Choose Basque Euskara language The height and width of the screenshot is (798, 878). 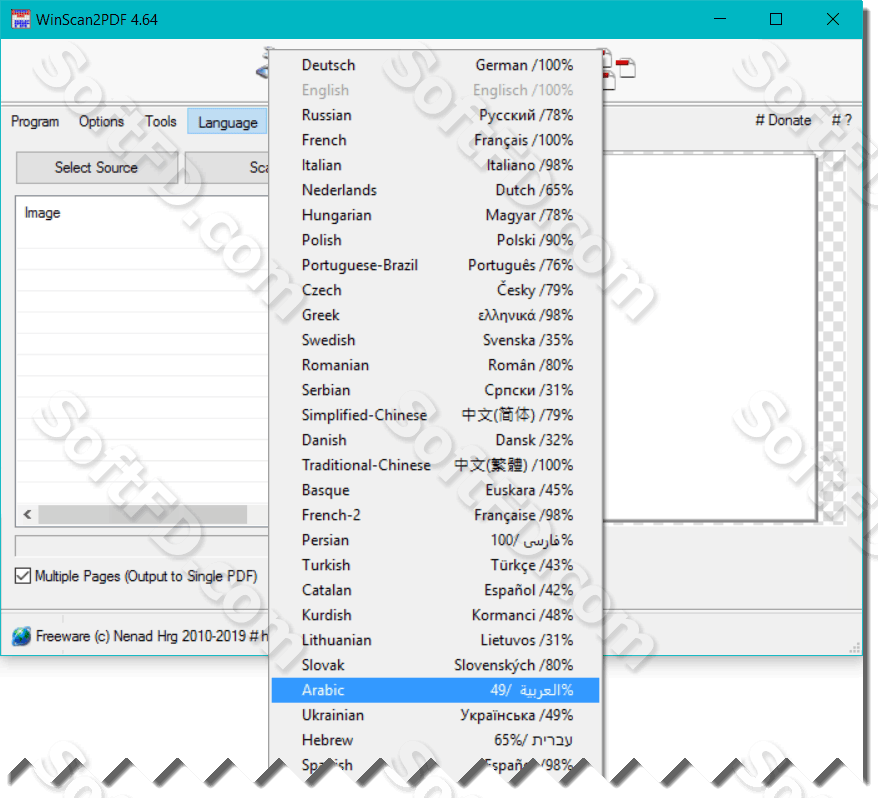[435, 490]
